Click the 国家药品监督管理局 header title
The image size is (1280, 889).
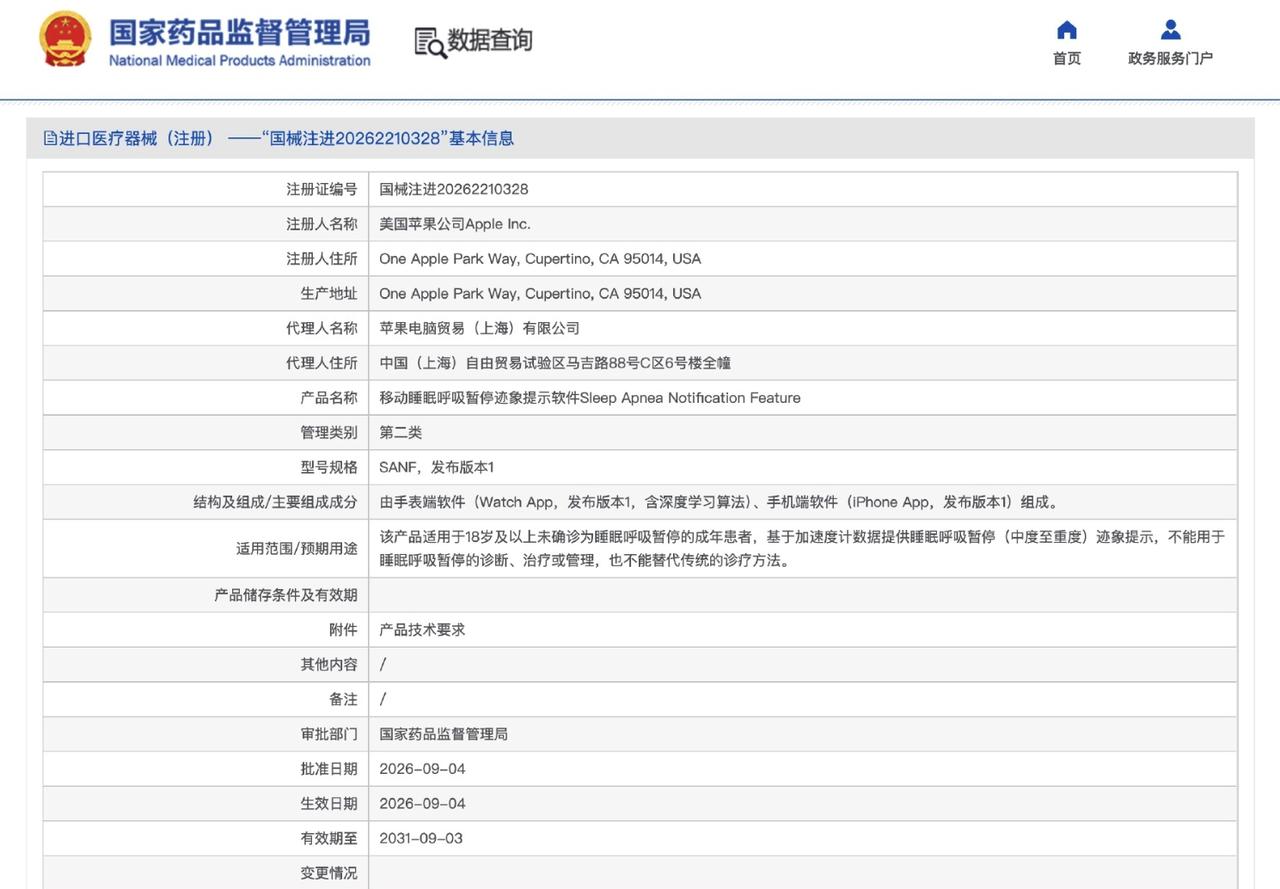coord(239,32)
